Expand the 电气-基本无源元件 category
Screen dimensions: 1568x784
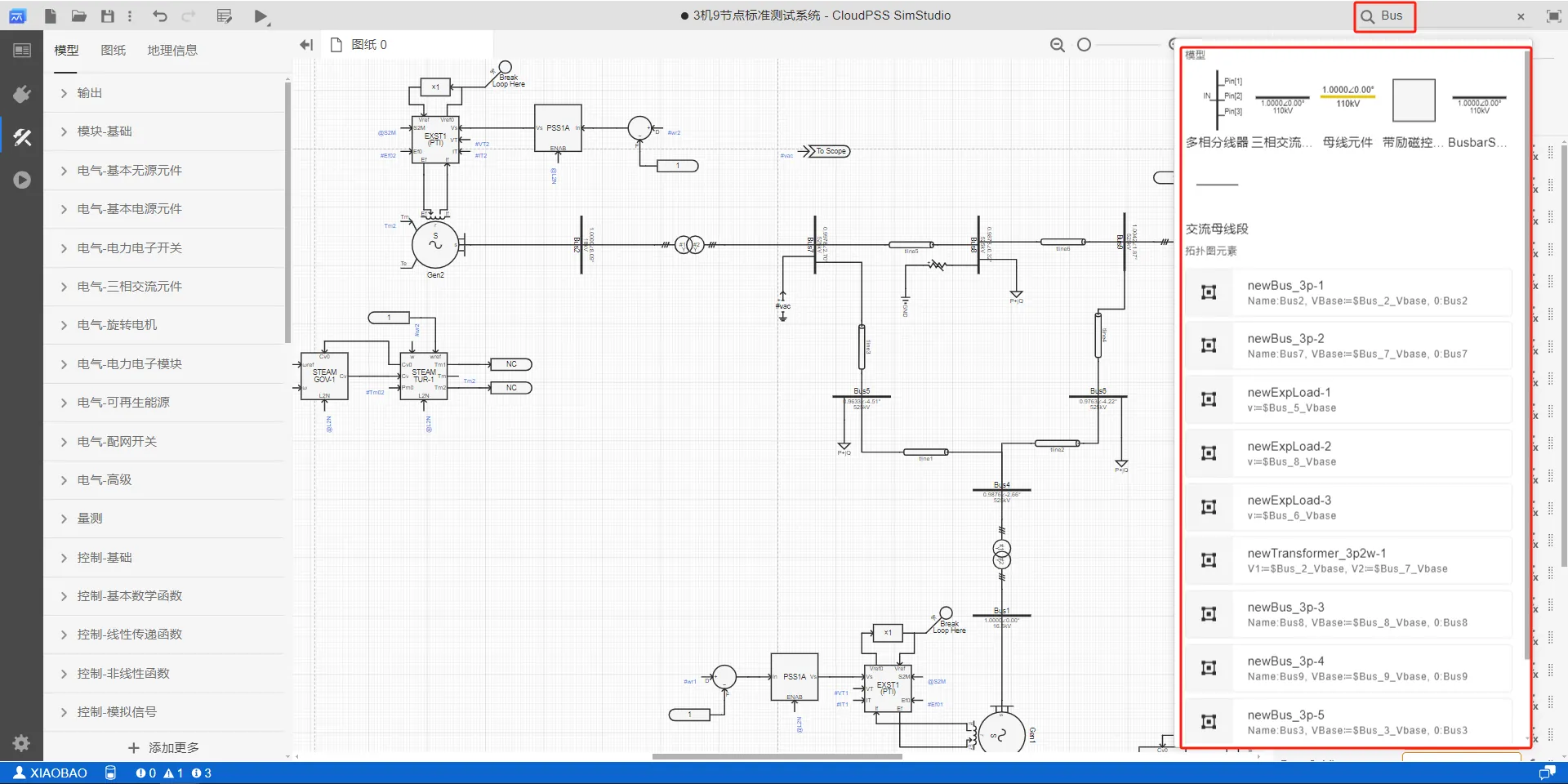164,171
